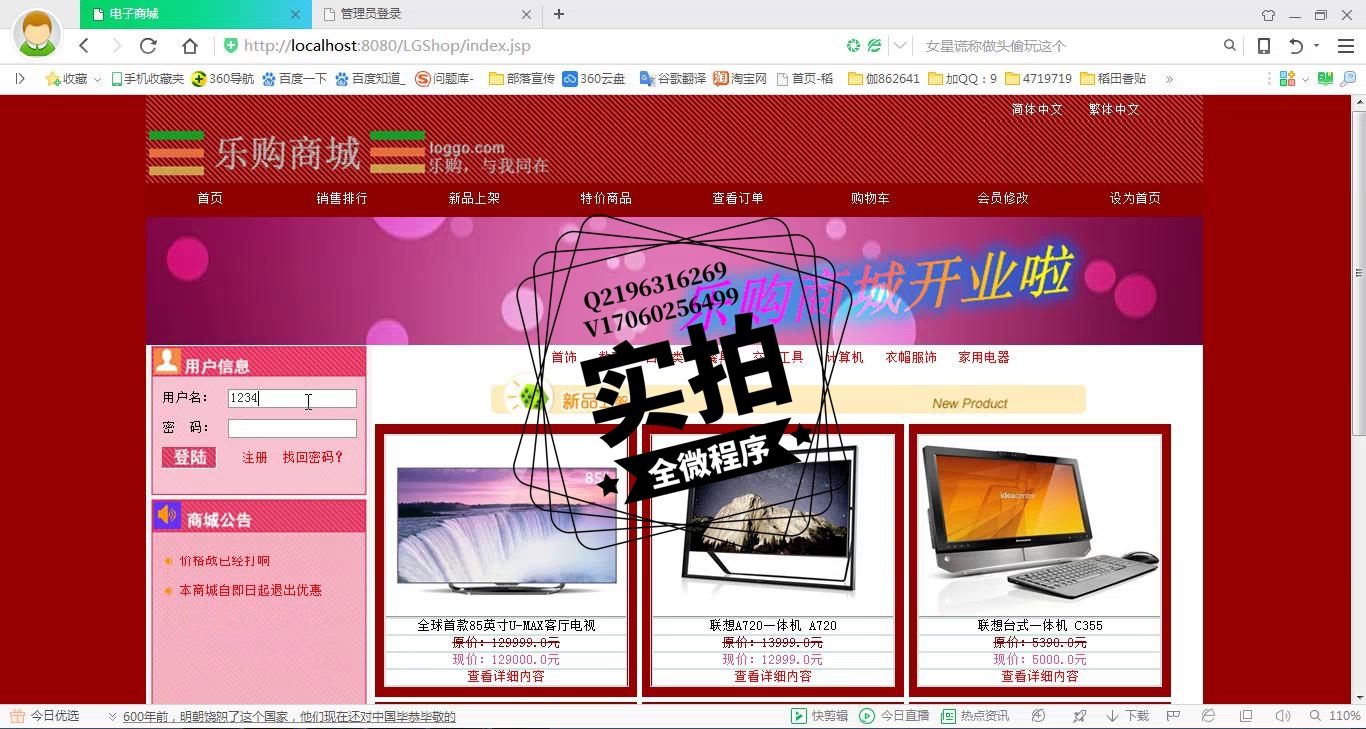This screenshot has height=729, width=1366.
Task: Close the 管理员登录 tab
Action: pos(527,14)
